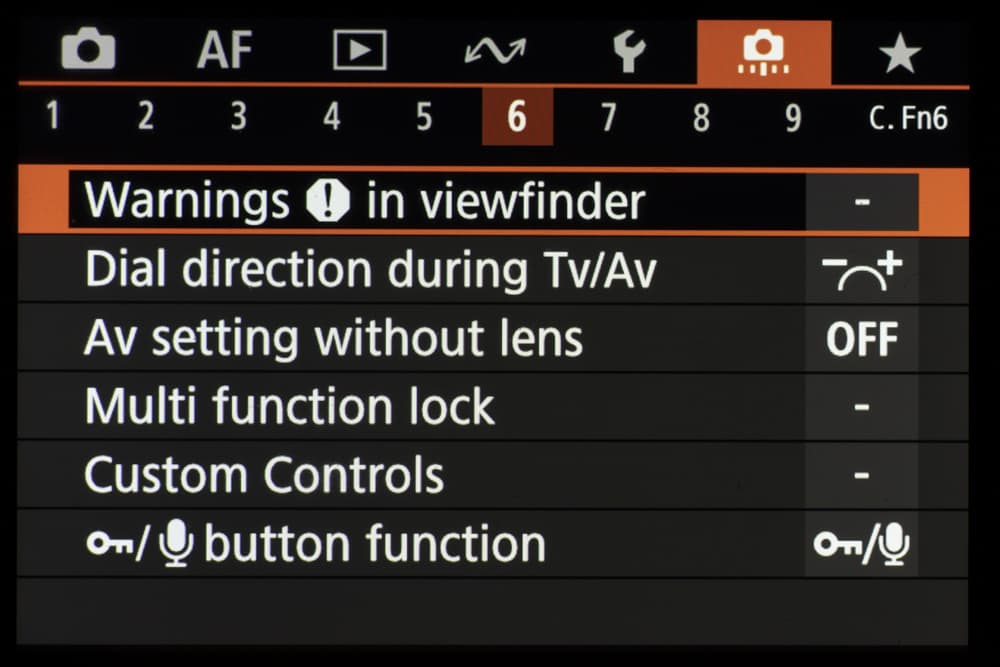Select Dial direction during Tv/Av
Viewport: 1000px width, 667px height.
pos(370,271)
